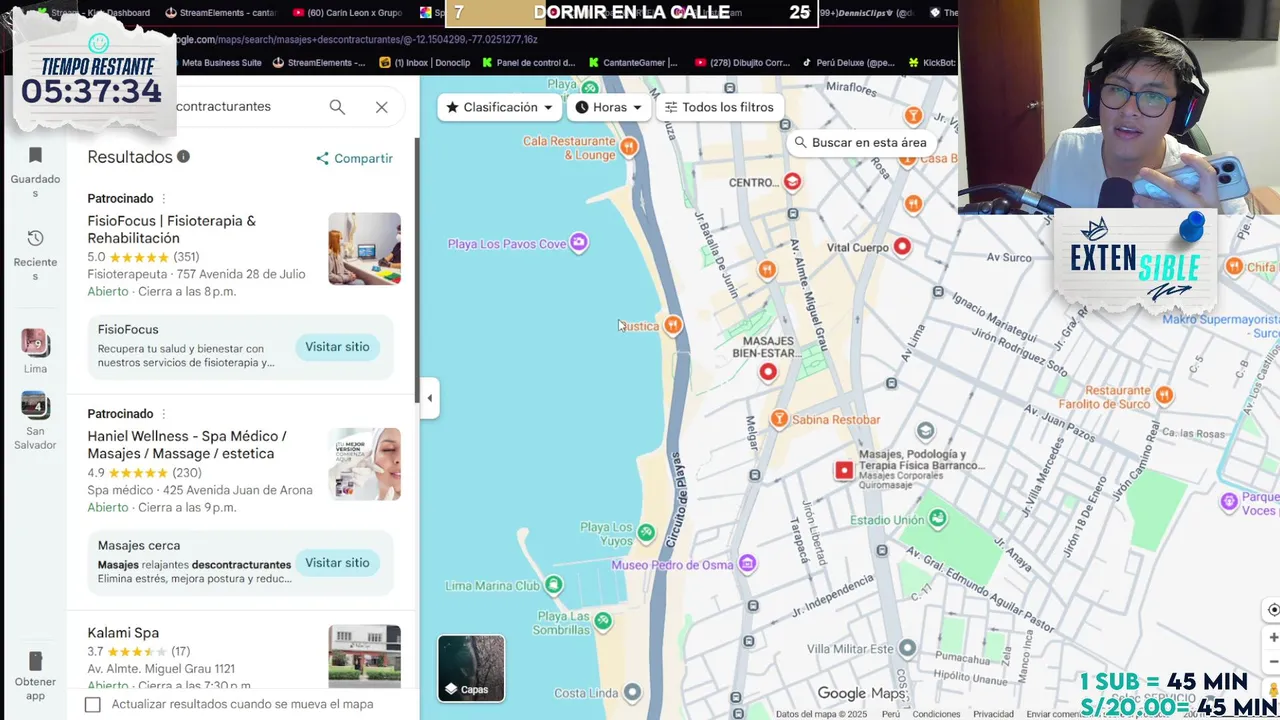The image size is (1280, 720).
Task: Click Buscar en esta área
Action: click(x=860, y=142)
